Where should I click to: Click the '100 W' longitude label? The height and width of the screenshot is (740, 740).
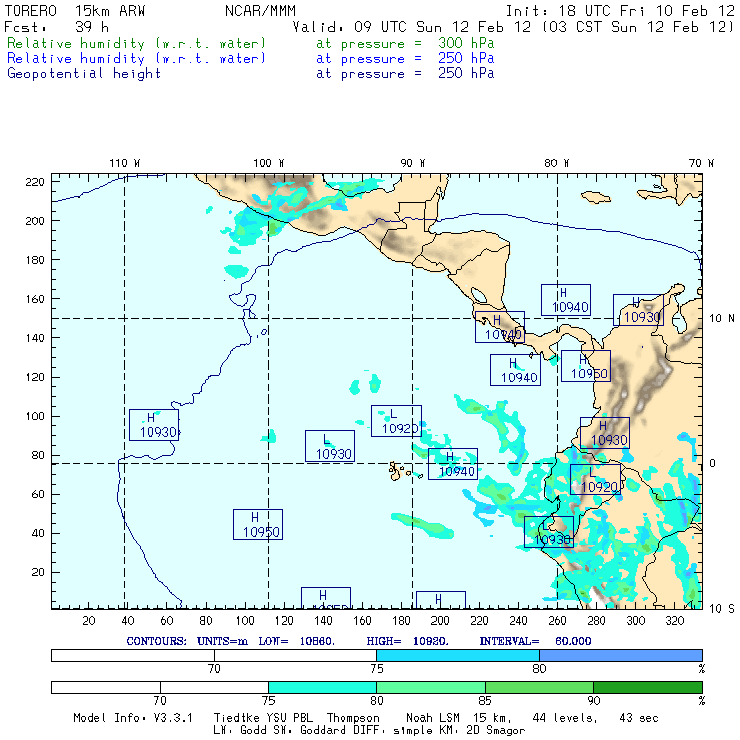[269, 163]
